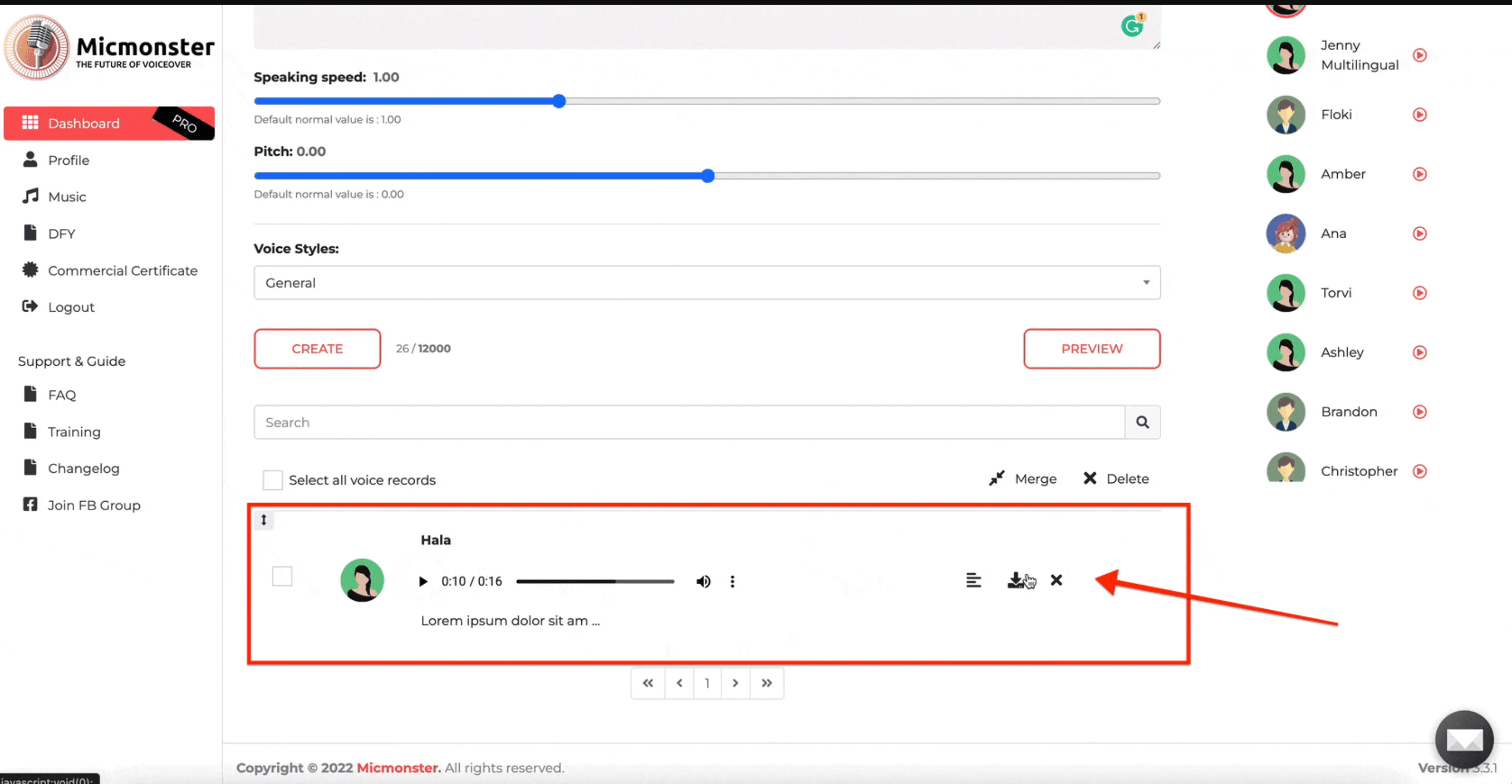Select the Ashley voice name
Screen dimensions: 1512x784
point(1342,352)
